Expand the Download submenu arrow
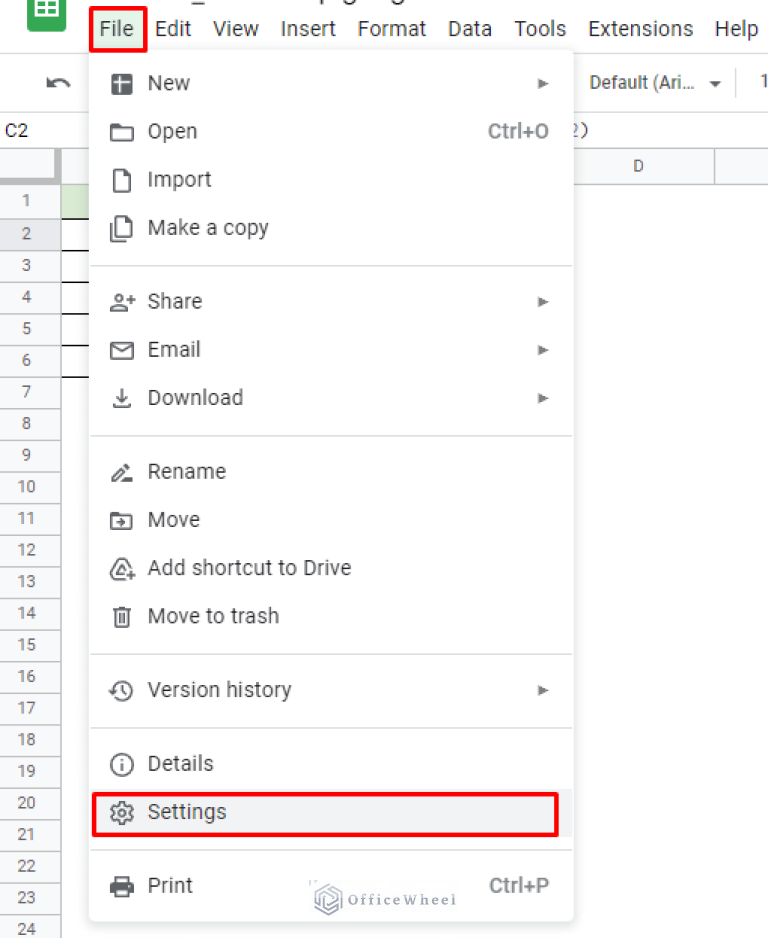The height and width of the screenshot is (938, 768). 543,398
